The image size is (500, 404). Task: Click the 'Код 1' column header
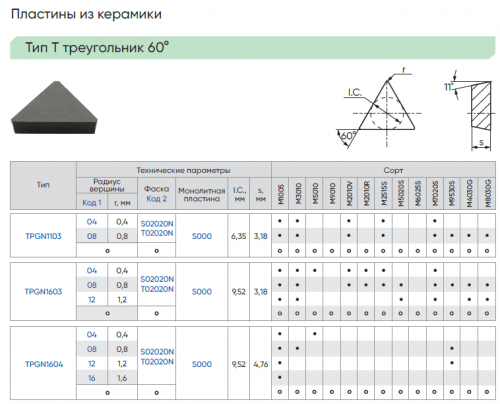92,203
